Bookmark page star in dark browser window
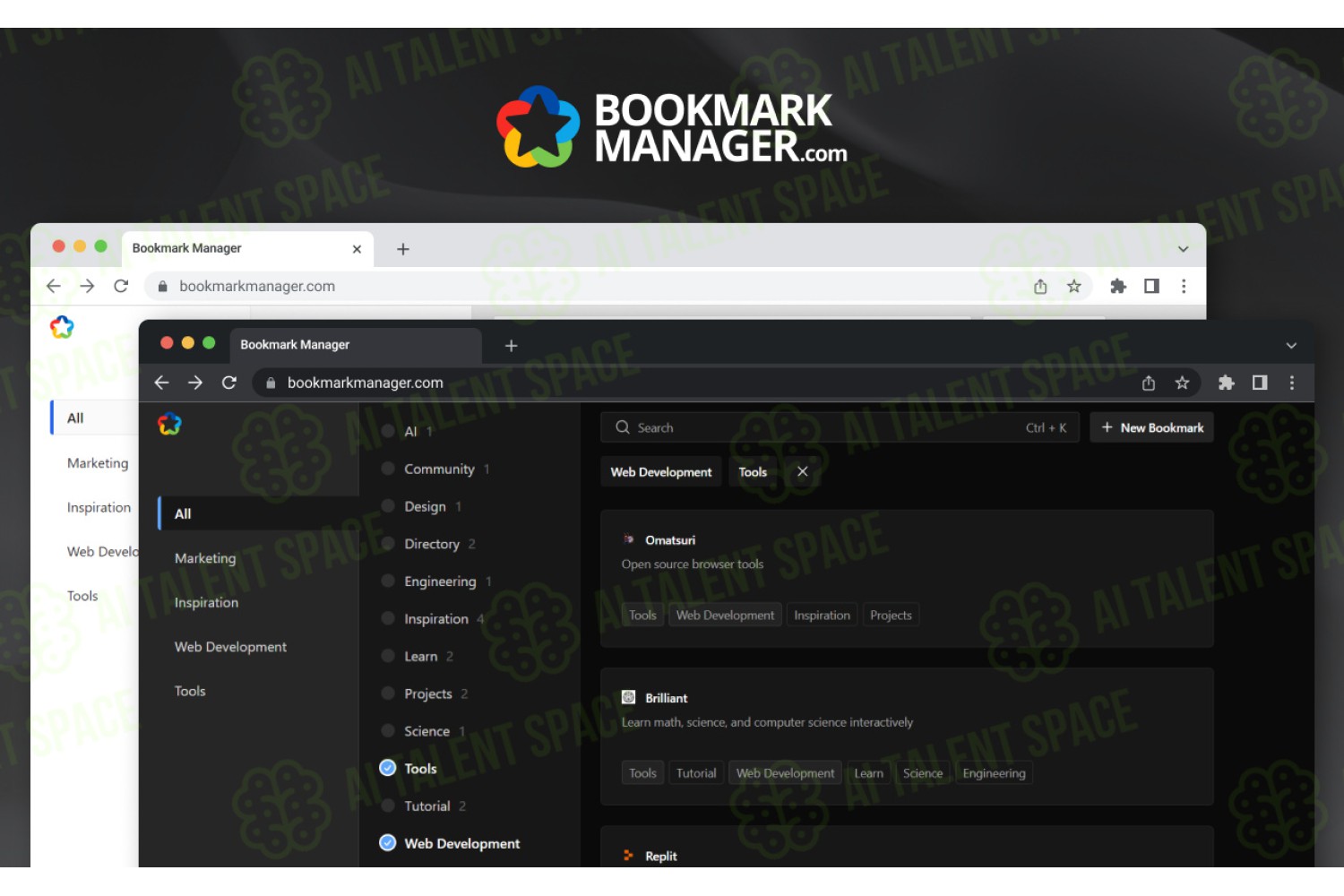Viewport: 1344px width, 896px height. [x=1182, y=383]
